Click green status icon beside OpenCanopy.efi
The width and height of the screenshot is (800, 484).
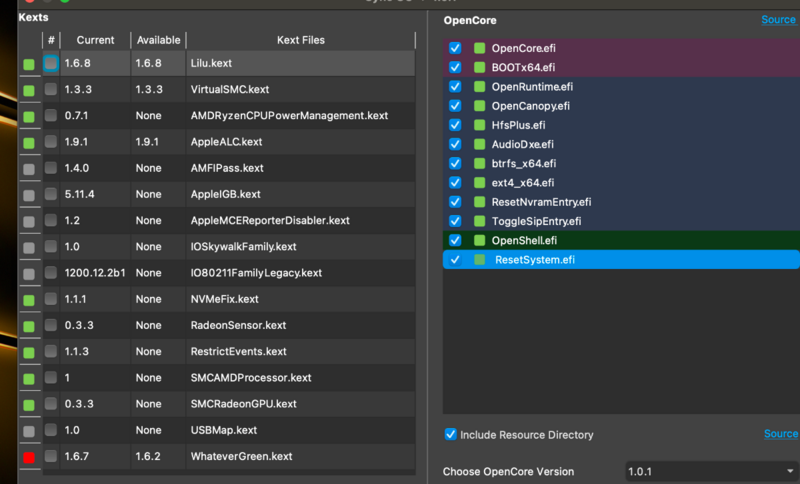click(480, 106)
